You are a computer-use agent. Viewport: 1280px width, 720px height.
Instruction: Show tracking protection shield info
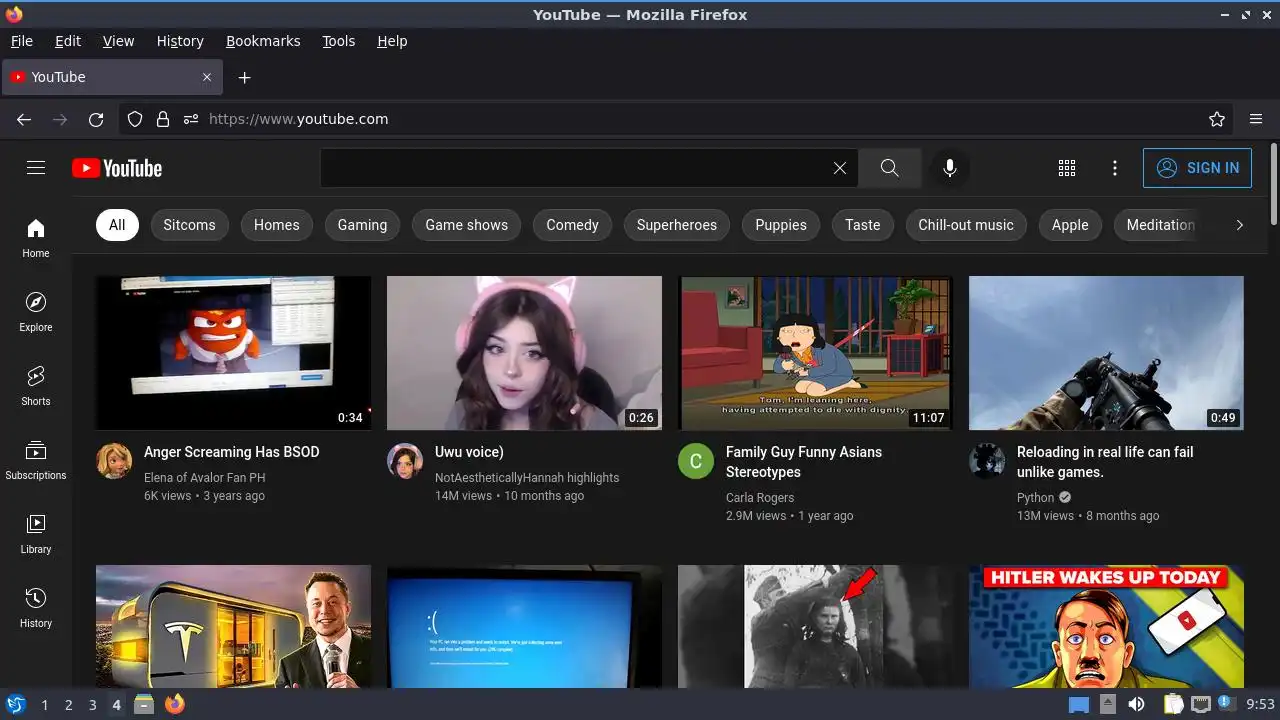[135, 119]
